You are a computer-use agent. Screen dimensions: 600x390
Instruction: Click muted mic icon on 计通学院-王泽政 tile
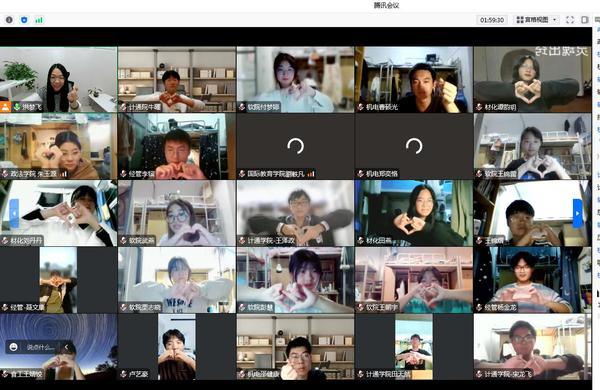click(x=242, y=241)
